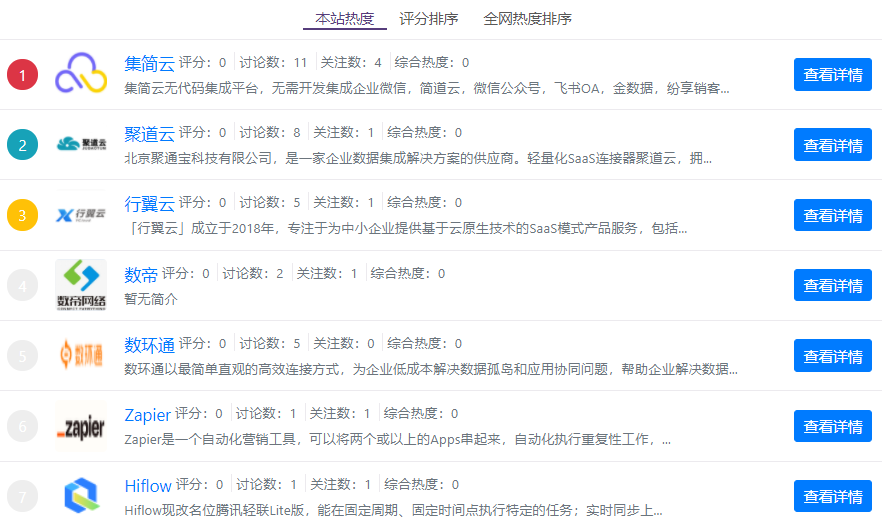Click the Hiflow hexagon logo
The width and height of the screenshot is (882, 524).
81,495
